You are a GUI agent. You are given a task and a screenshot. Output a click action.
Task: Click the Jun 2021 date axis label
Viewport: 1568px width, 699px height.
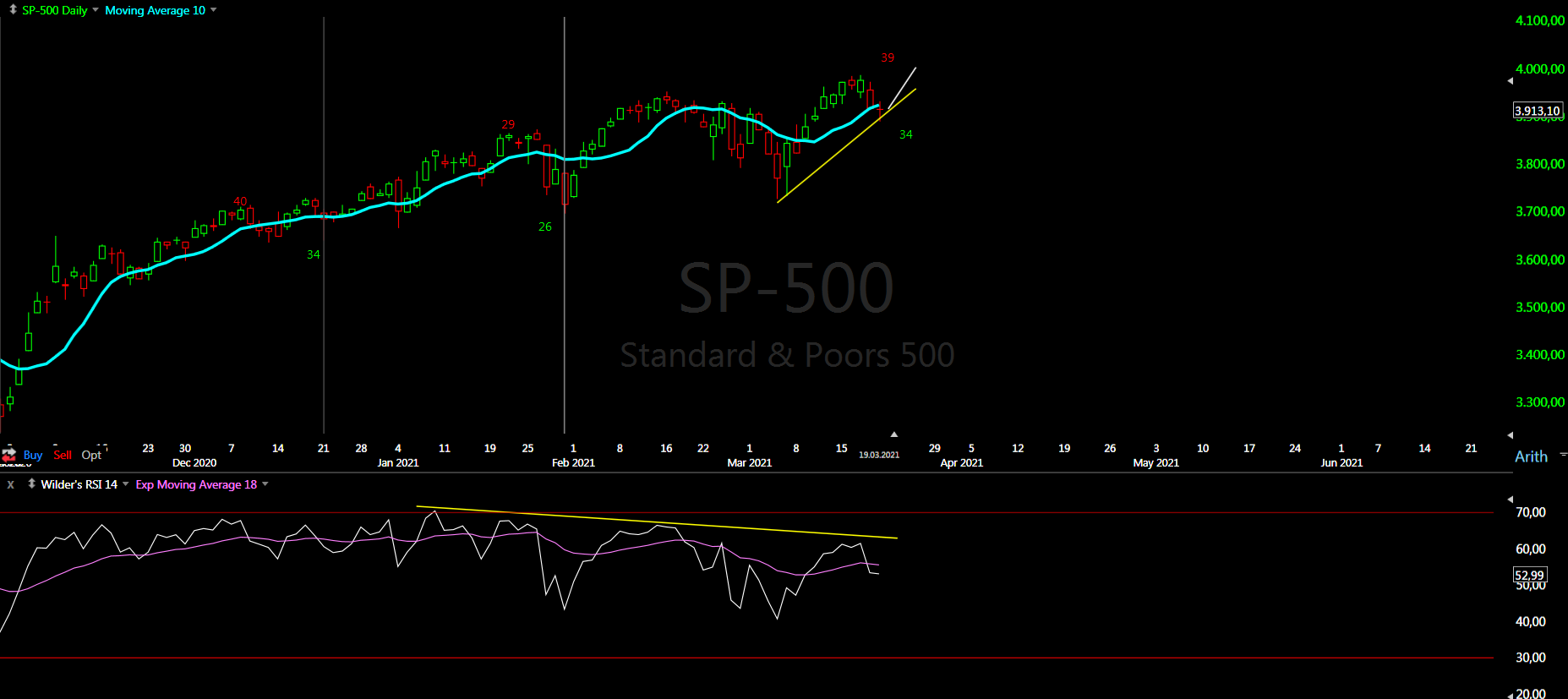(x=1341, y=463)
